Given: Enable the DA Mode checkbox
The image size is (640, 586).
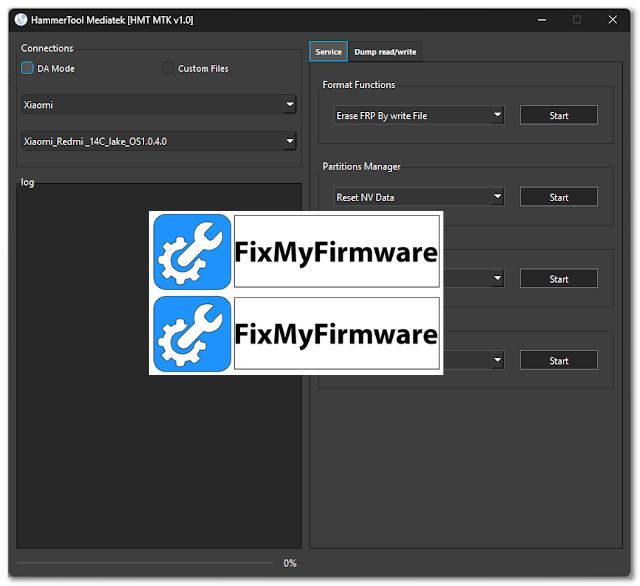Looking at the screenshot, I should click(28, 68).
